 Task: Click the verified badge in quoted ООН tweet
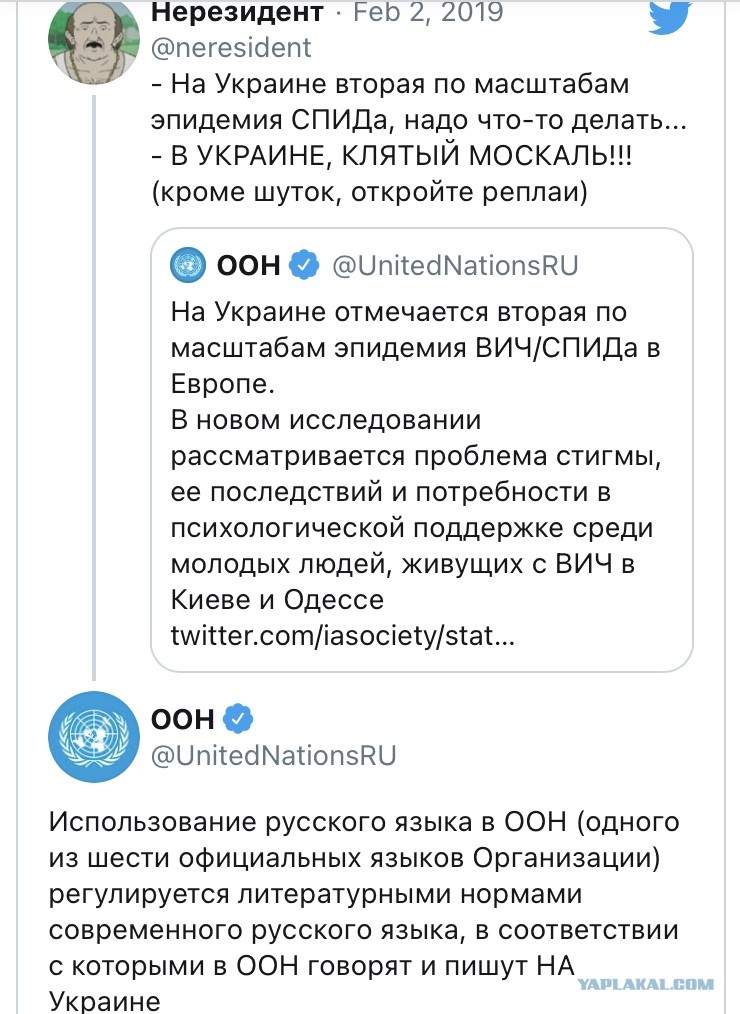point(303,265)
